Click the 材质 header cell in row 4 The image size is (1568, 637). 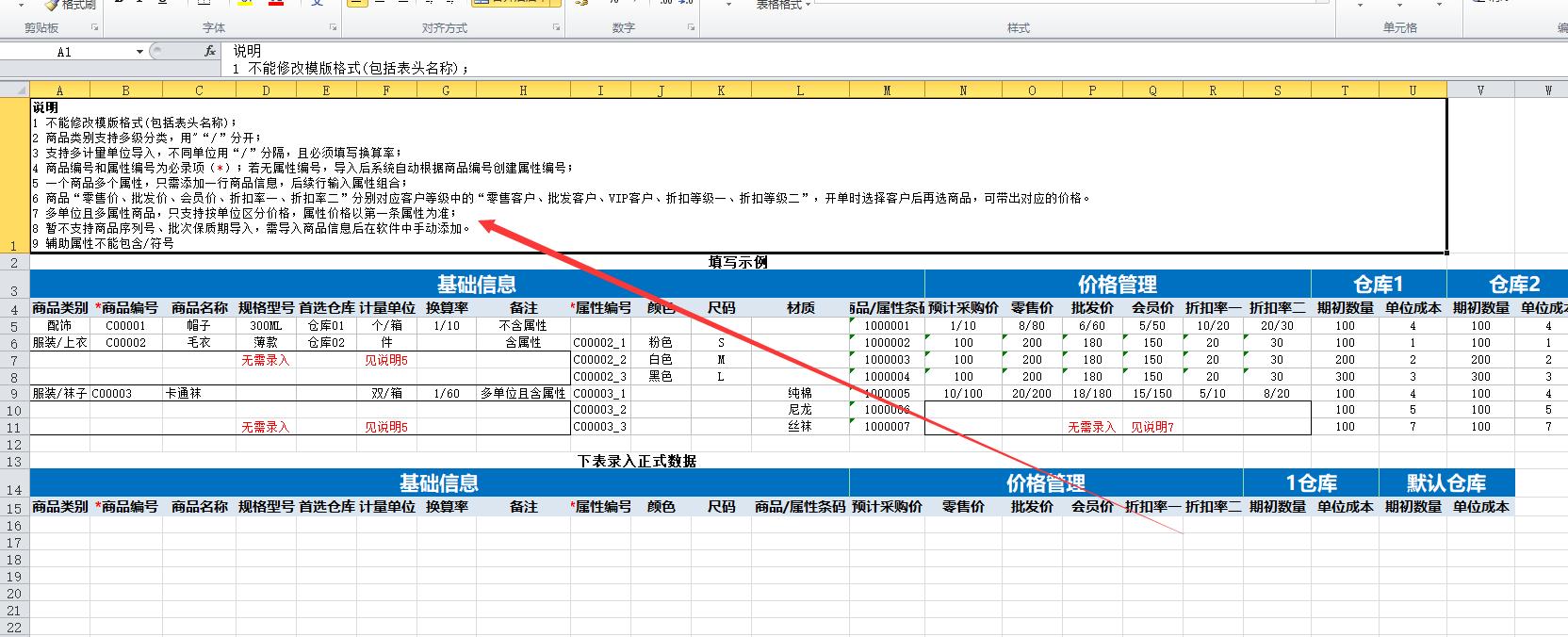(800, 308)
